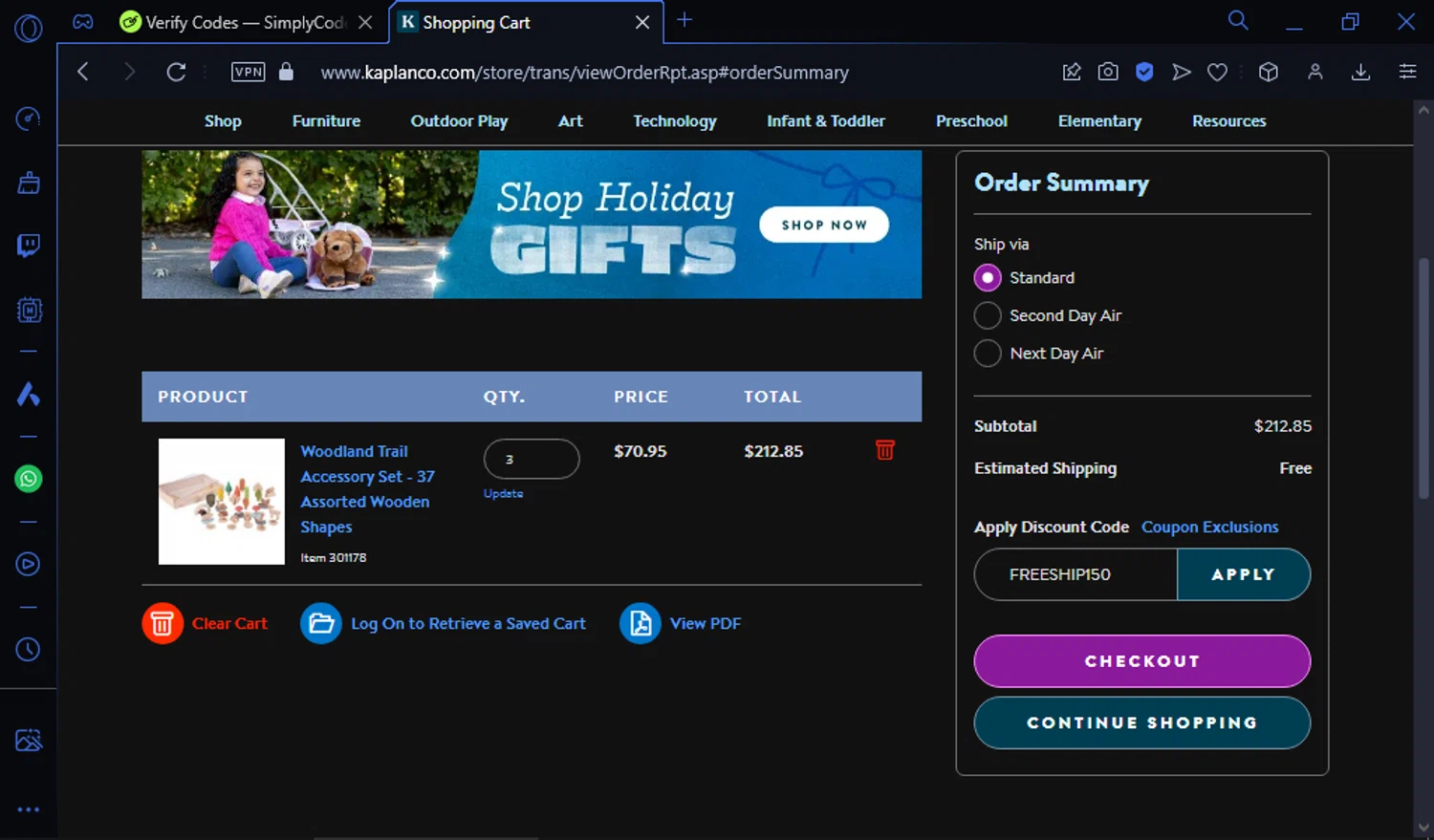Open the GX Control speedometer icon
Screen dimensions: 1434x840
(29, 118)
